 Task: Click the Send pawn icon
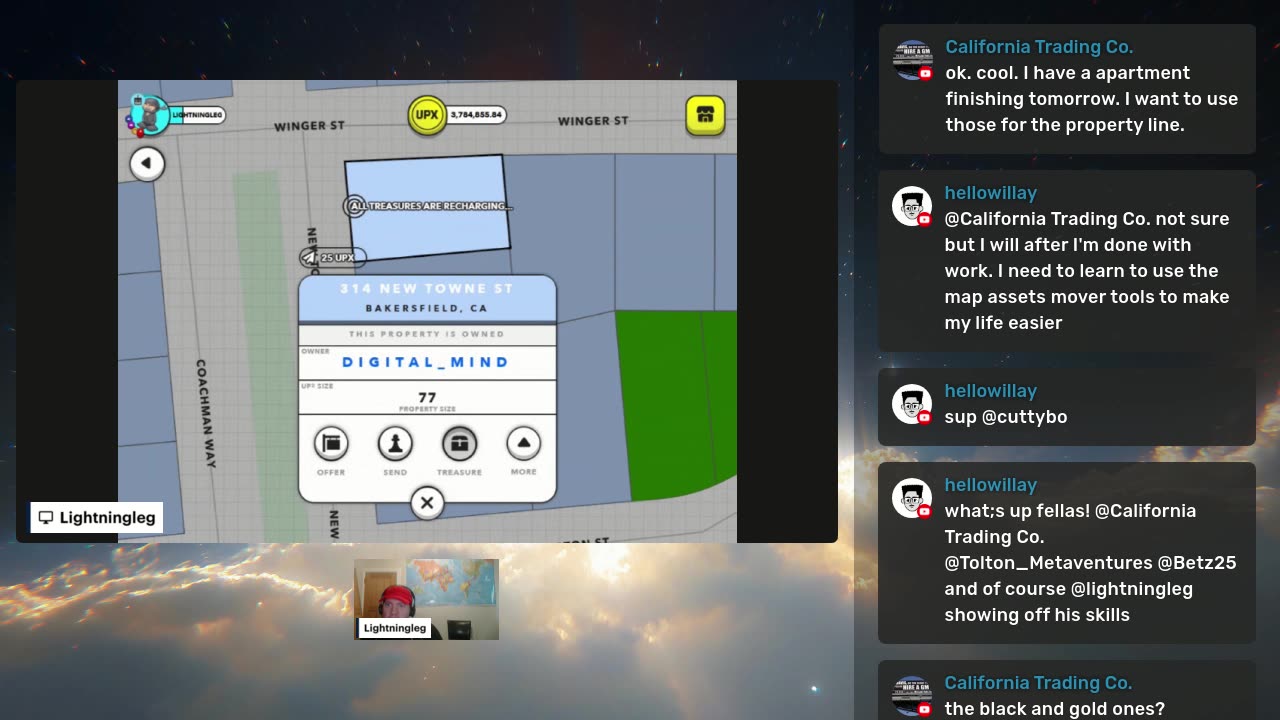(x=395, y=443)
